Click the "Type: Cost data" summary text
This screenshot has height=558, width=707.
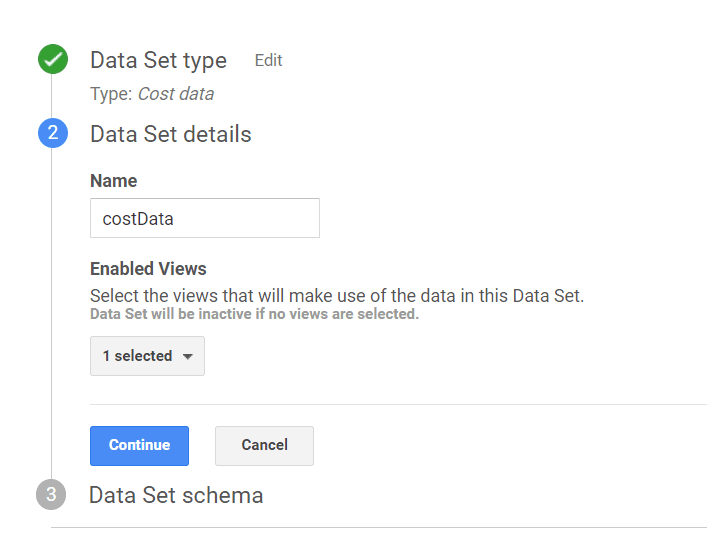[x=152, y=94]
